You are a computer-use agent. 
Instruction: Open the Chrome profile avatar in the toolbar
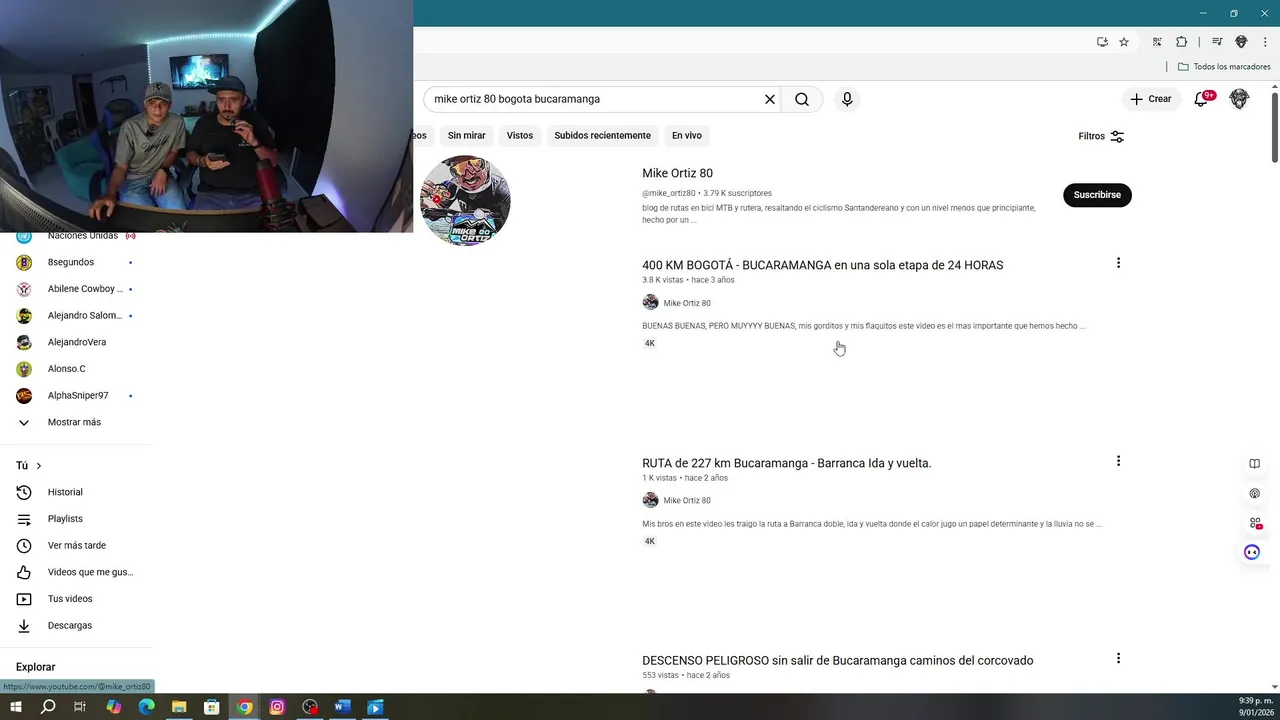coord(1241,42)
